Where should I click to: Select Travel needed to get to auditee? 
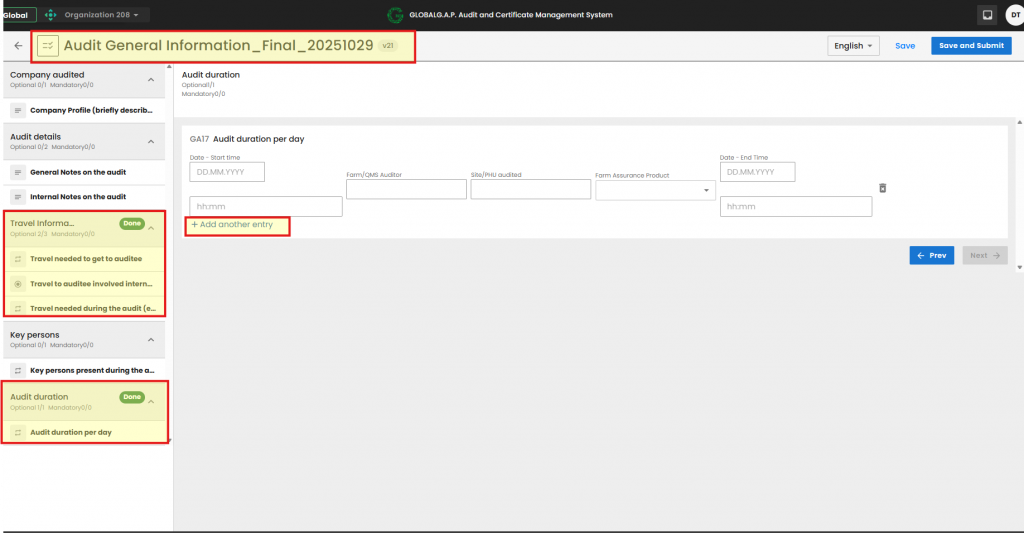coord(86,258)
